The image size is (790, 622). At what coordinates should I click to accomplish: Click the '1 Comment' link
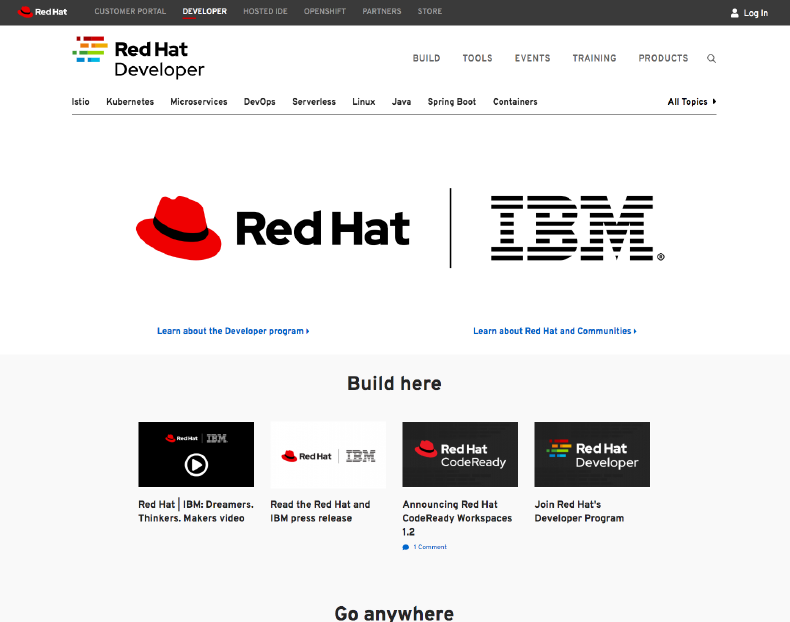[x=430, y=547]
